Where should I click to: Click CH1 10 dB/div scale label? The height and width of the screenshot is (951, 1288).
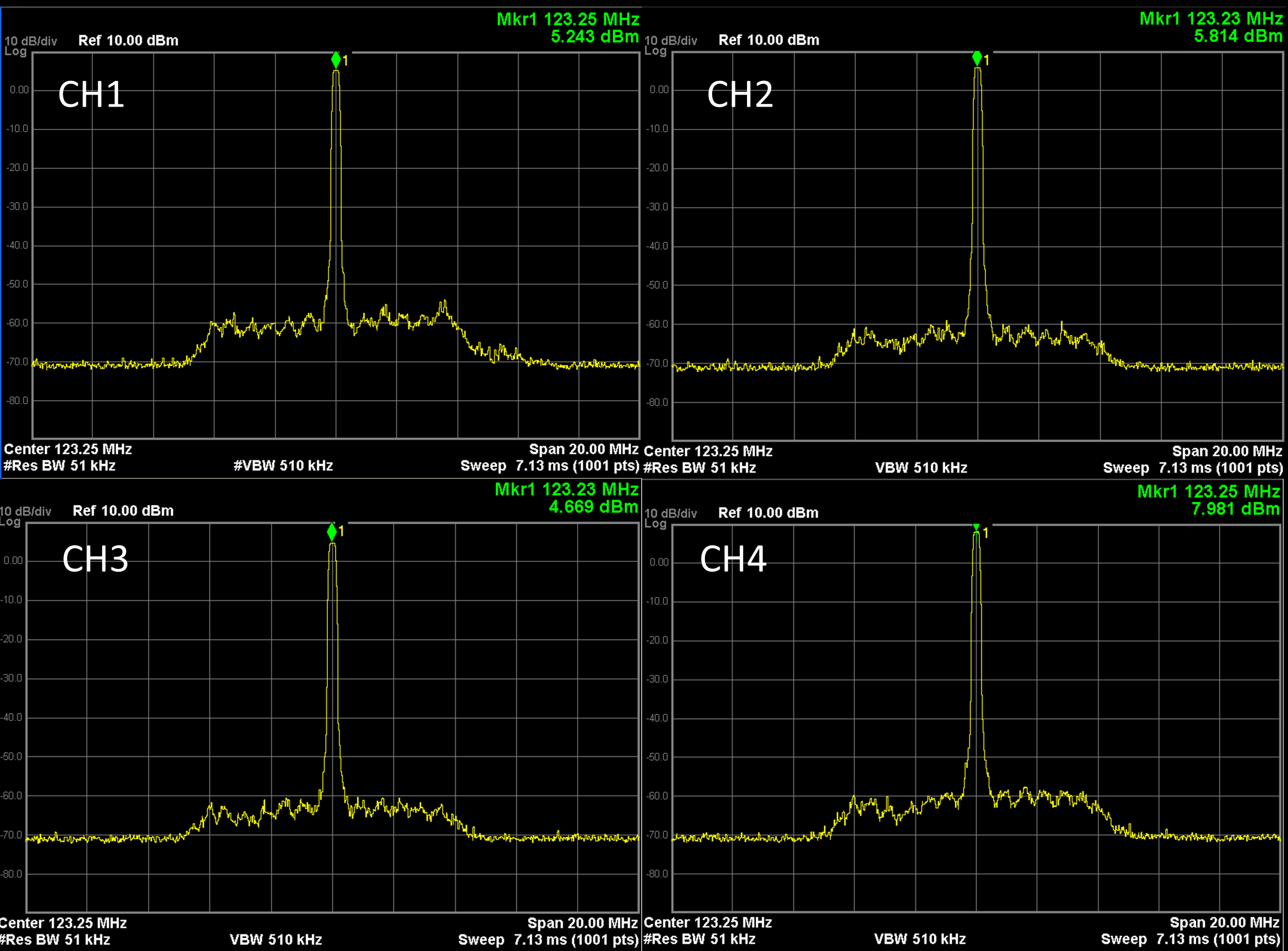click(x=31, y=41)
